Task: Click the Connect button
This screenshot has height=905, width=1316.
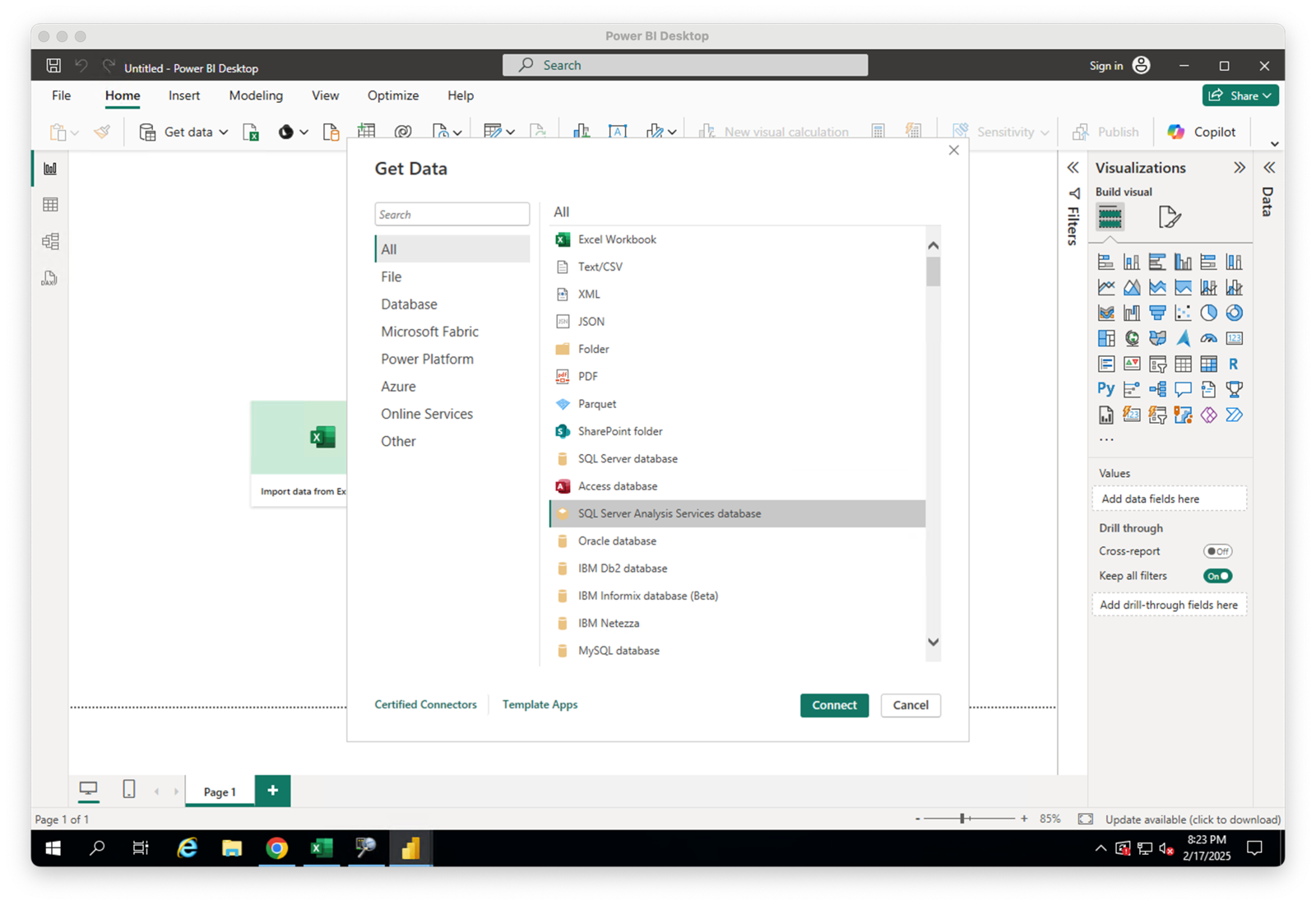Action: (834, 705)
